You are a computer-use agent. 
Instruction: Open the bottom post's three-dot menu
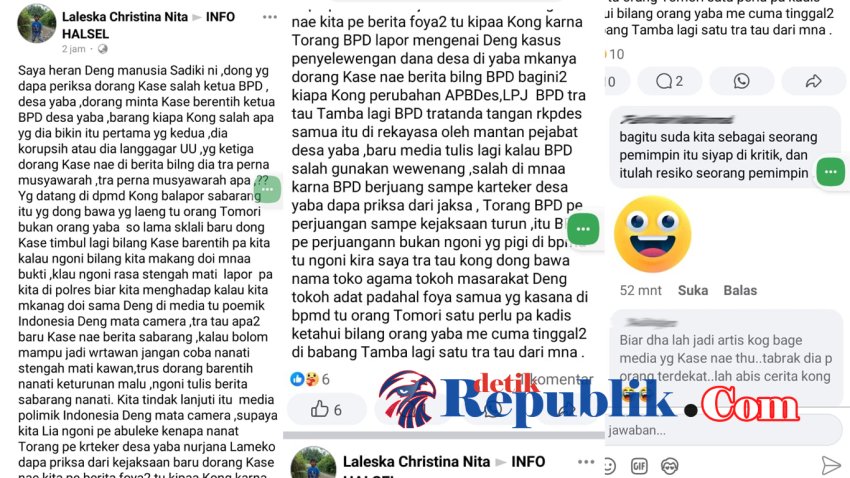pos(586,462)
